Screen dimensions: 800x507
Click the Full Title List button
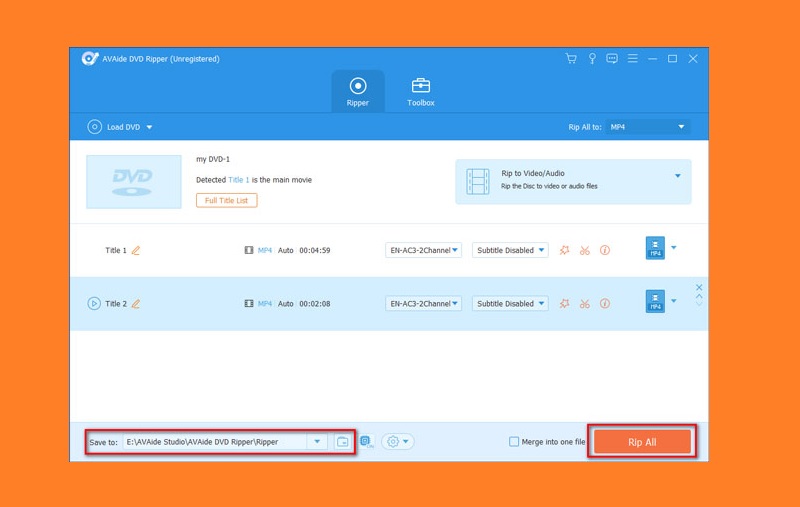click(227, 200)
